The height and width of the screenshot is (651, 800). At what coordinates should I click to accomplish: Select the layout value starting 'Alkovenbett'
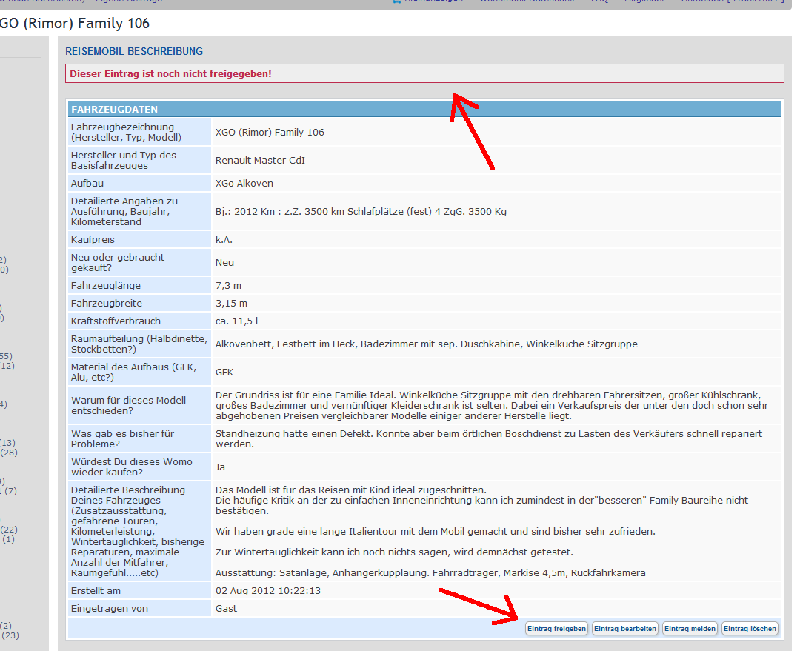(x=426, y=344)
